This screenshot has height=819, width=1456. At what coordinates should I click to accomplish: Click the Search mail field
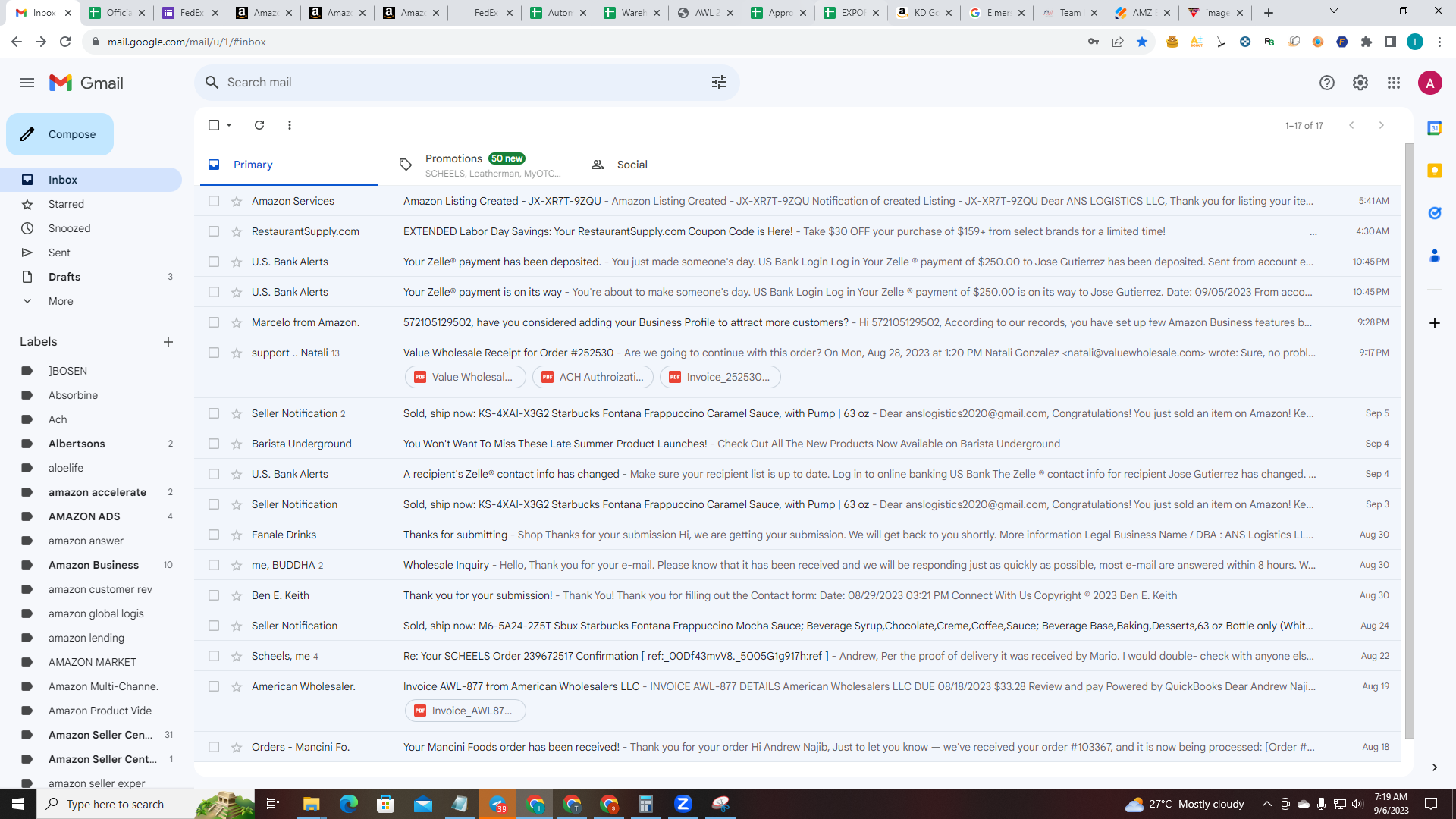[x=467, y=82]
